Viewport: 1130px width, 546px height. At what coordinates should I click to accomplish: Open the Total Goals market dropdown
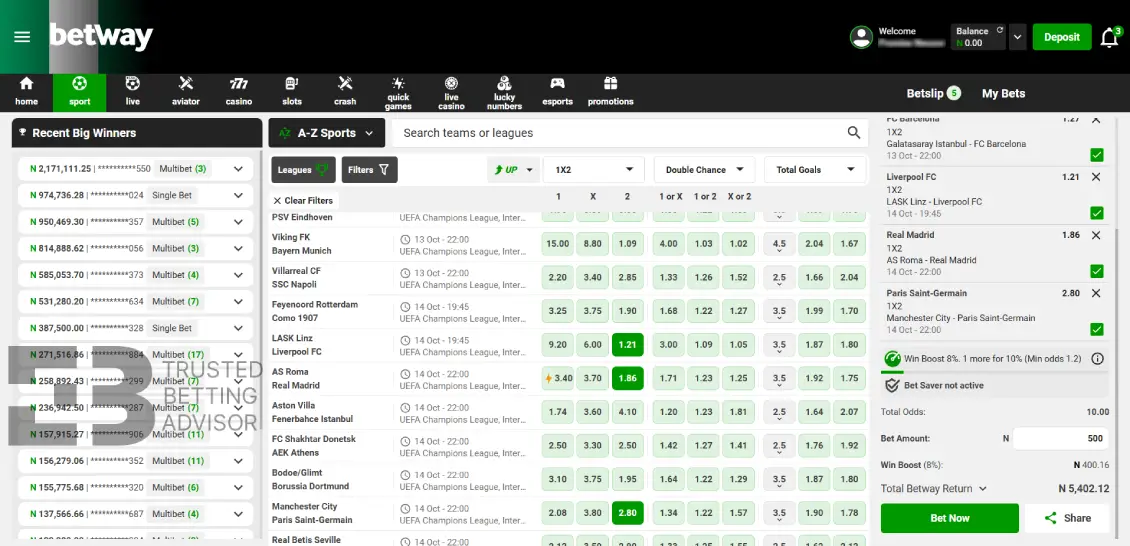(x=815, y=170)
